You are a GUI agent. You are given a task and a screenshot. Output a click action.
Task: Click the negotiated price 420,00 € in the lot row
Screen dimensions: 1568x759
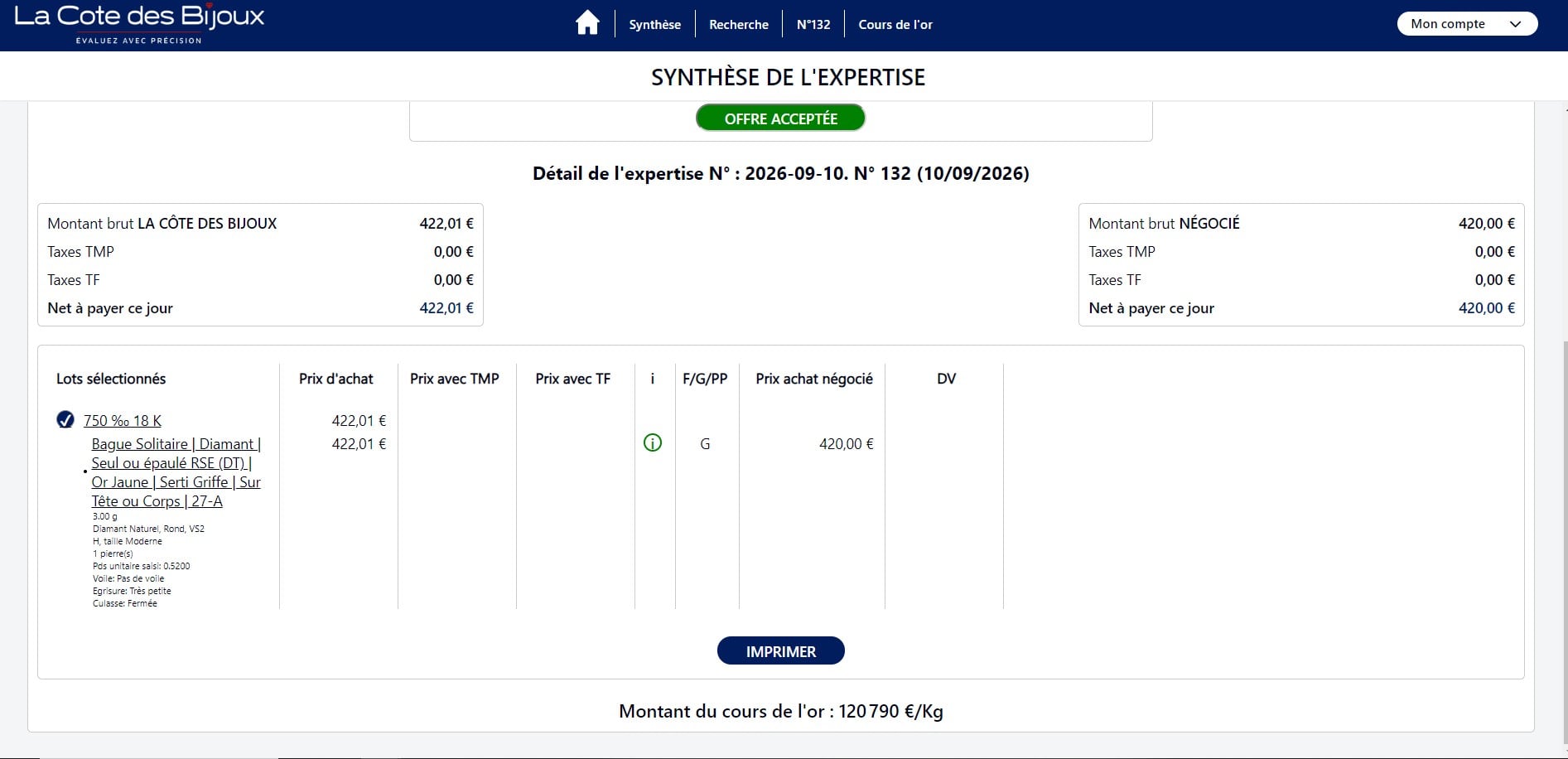click(x=847, y=444)
